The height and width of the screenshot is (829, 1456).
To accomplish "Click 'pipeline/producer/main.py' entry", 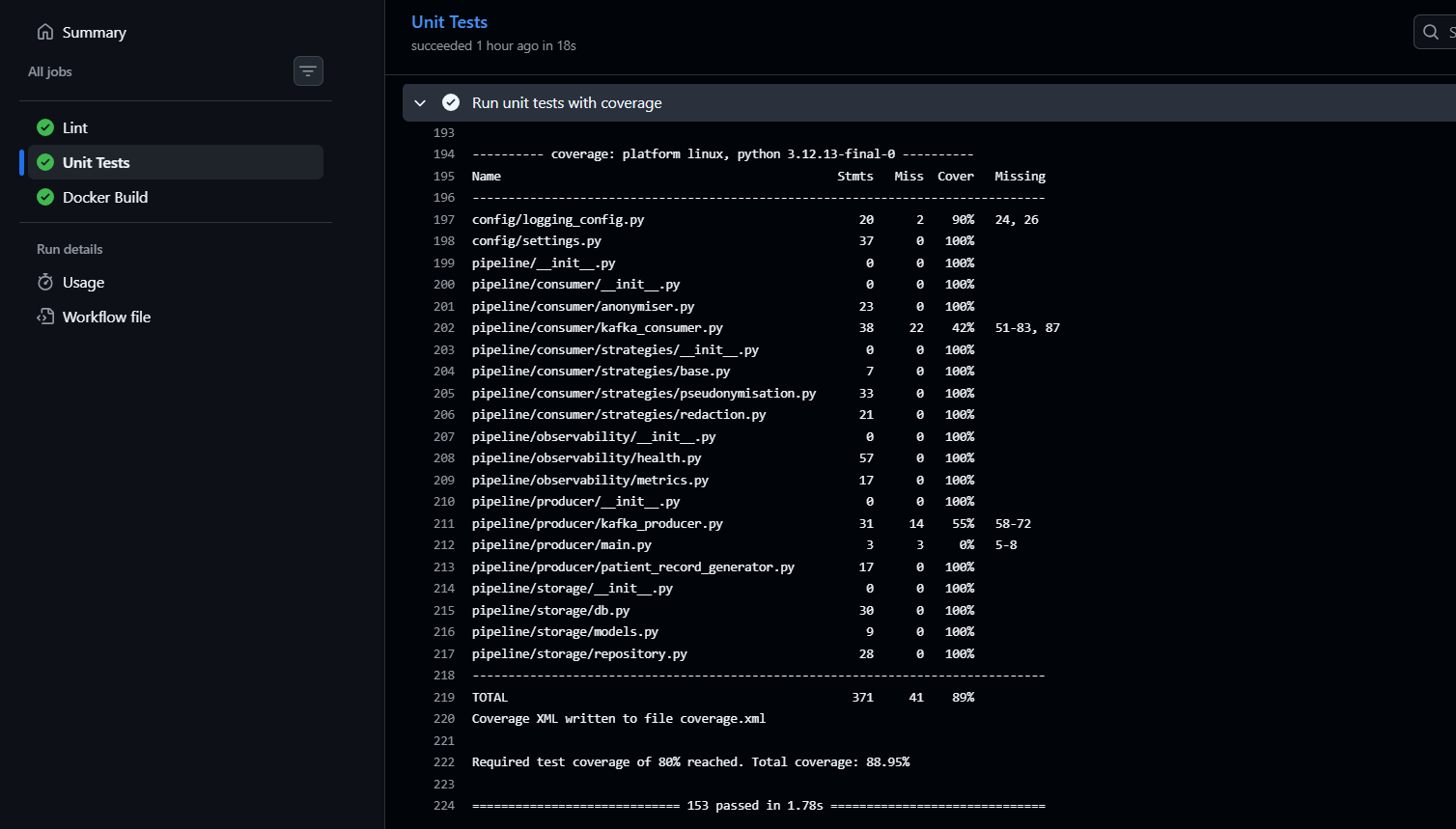I will click(562, 545).
